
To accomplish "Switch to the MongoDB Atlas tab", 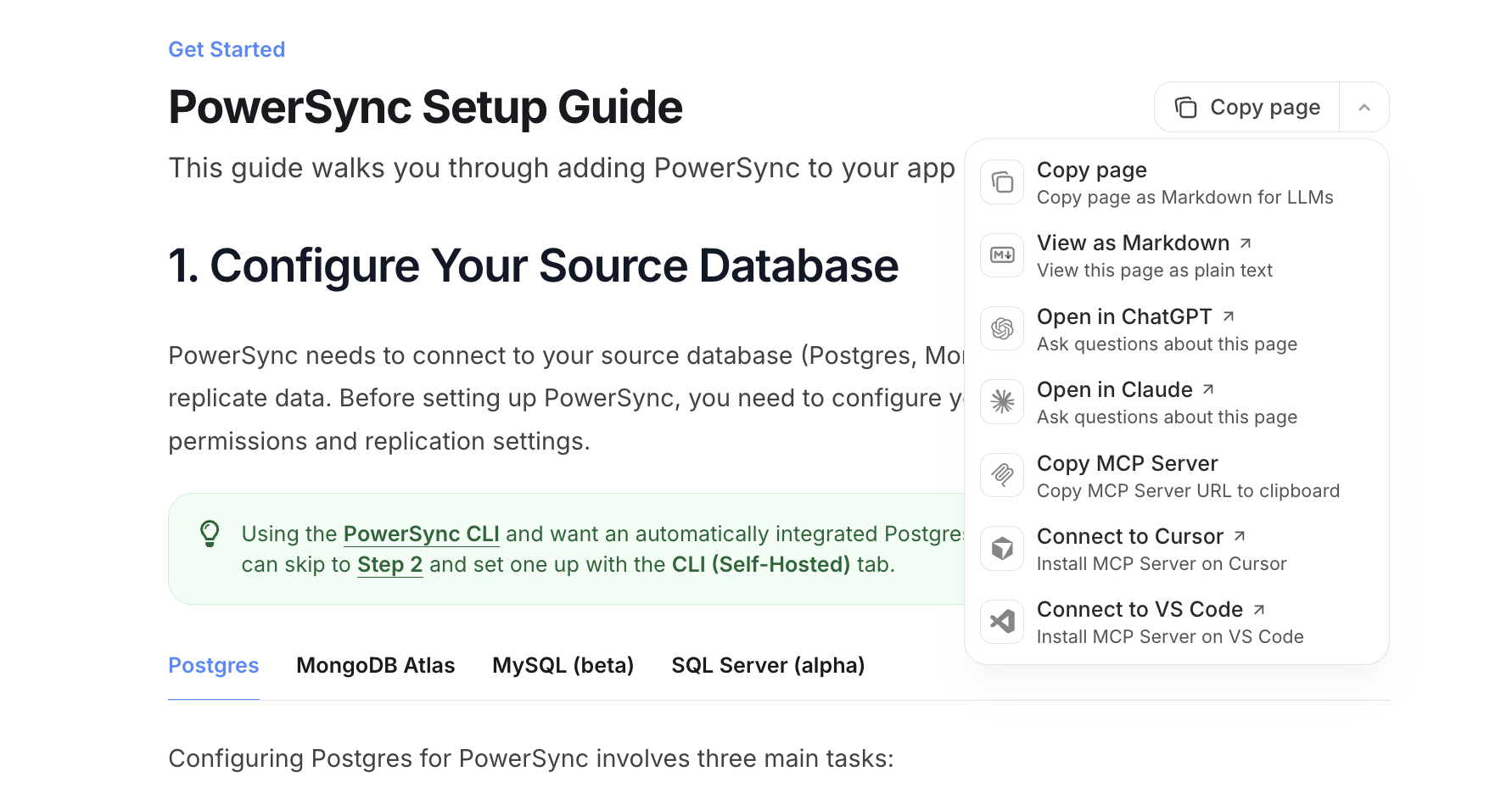I will [376, 666].
